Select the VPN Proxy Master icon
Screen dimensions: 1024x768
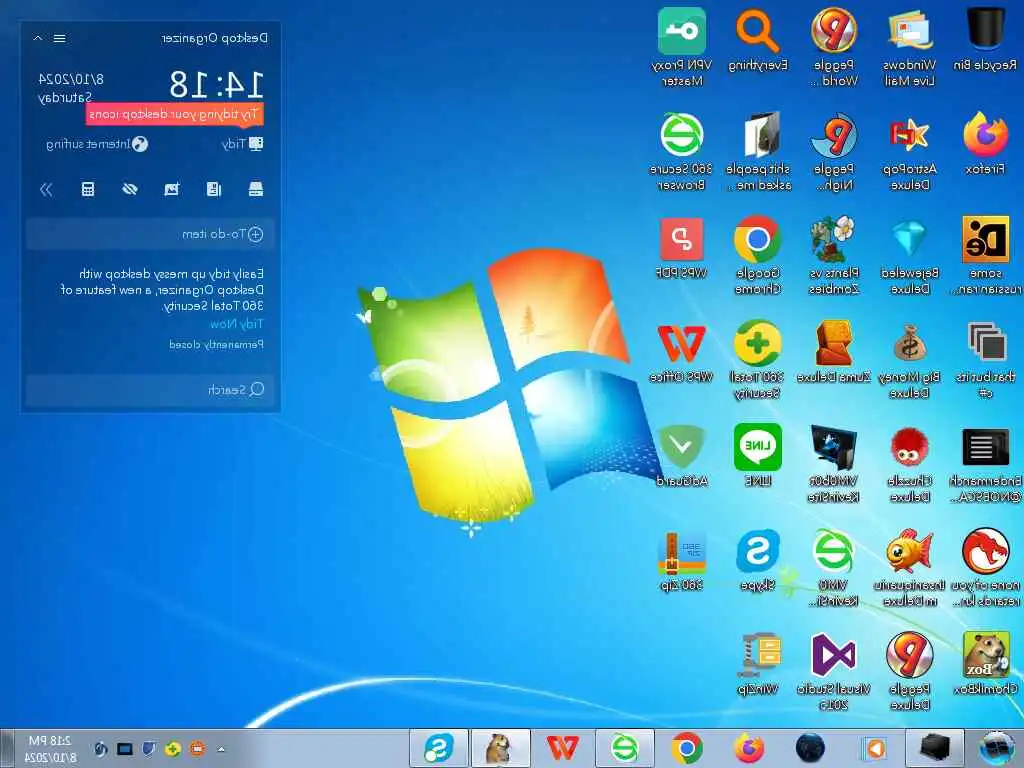coord(681,47)
